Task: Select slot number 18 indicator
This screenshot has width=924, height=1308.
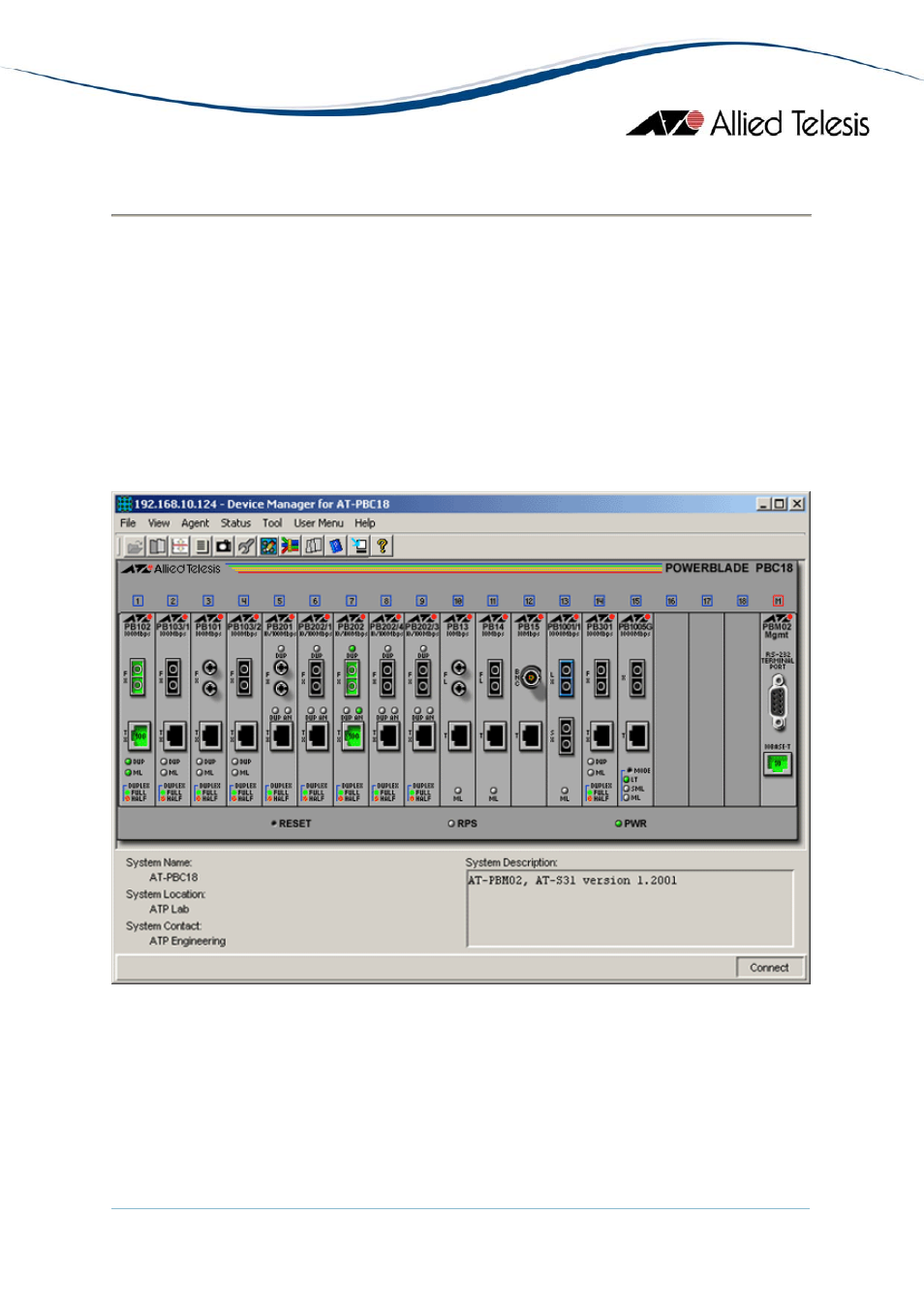Action: [x=742, y=601]
